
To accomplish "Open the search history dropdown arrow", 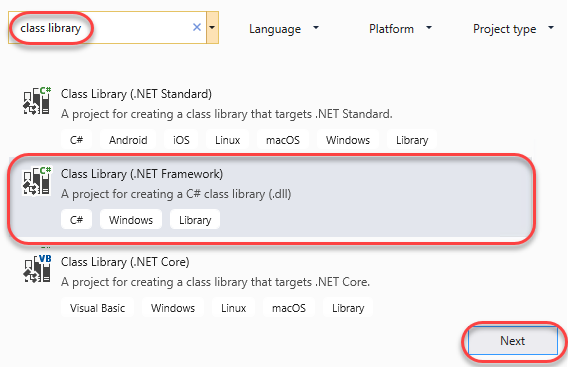I will 212,28.
